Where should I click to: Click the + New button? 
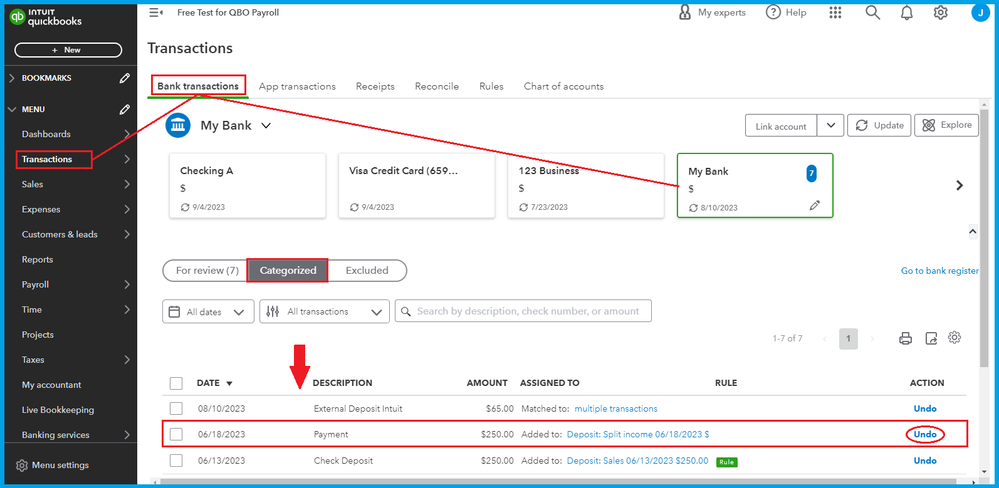point(68,50)
